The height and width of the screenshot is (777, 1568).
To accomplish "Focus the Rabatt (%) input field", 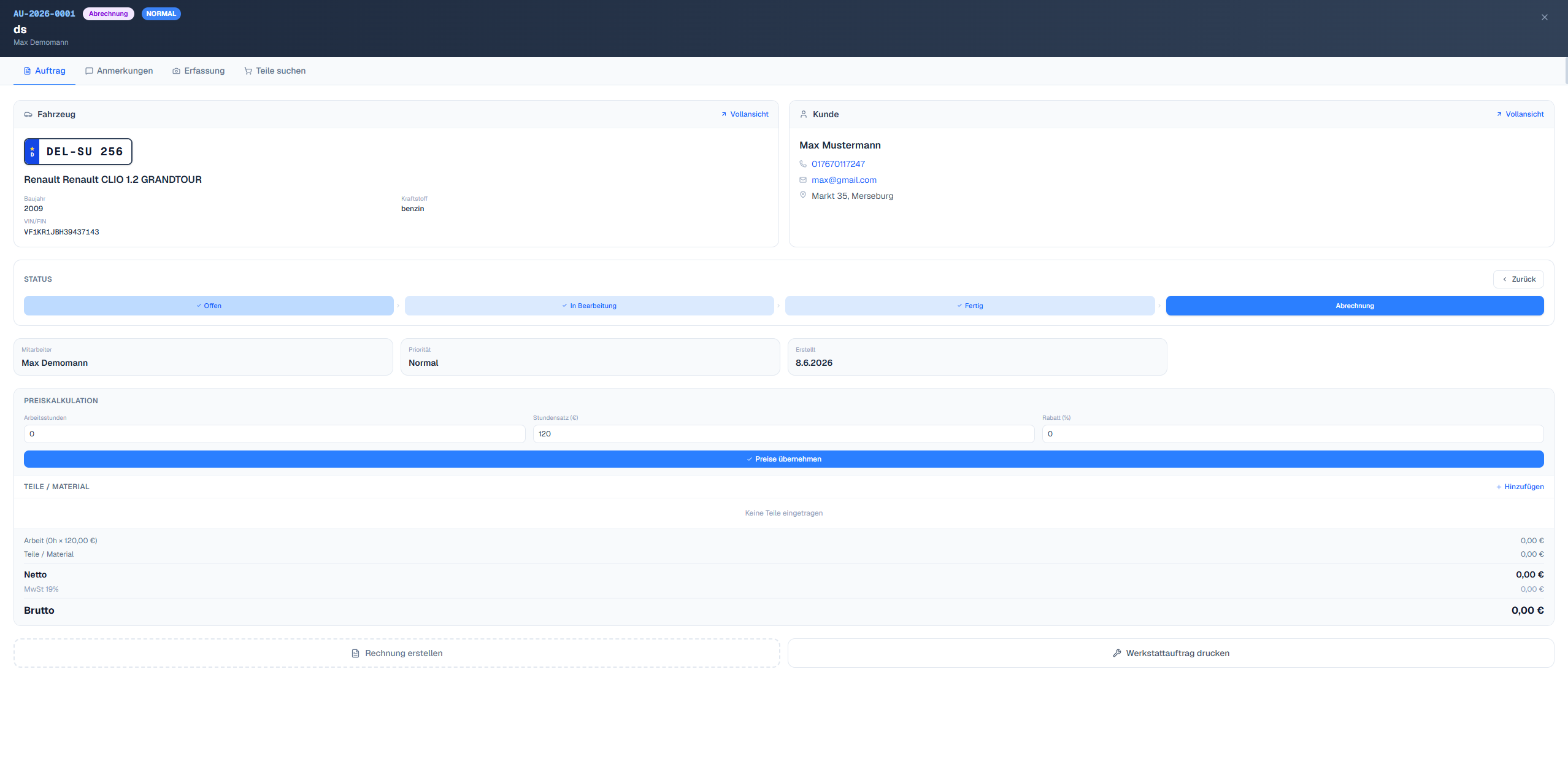I will click(x=1293, y=434).
